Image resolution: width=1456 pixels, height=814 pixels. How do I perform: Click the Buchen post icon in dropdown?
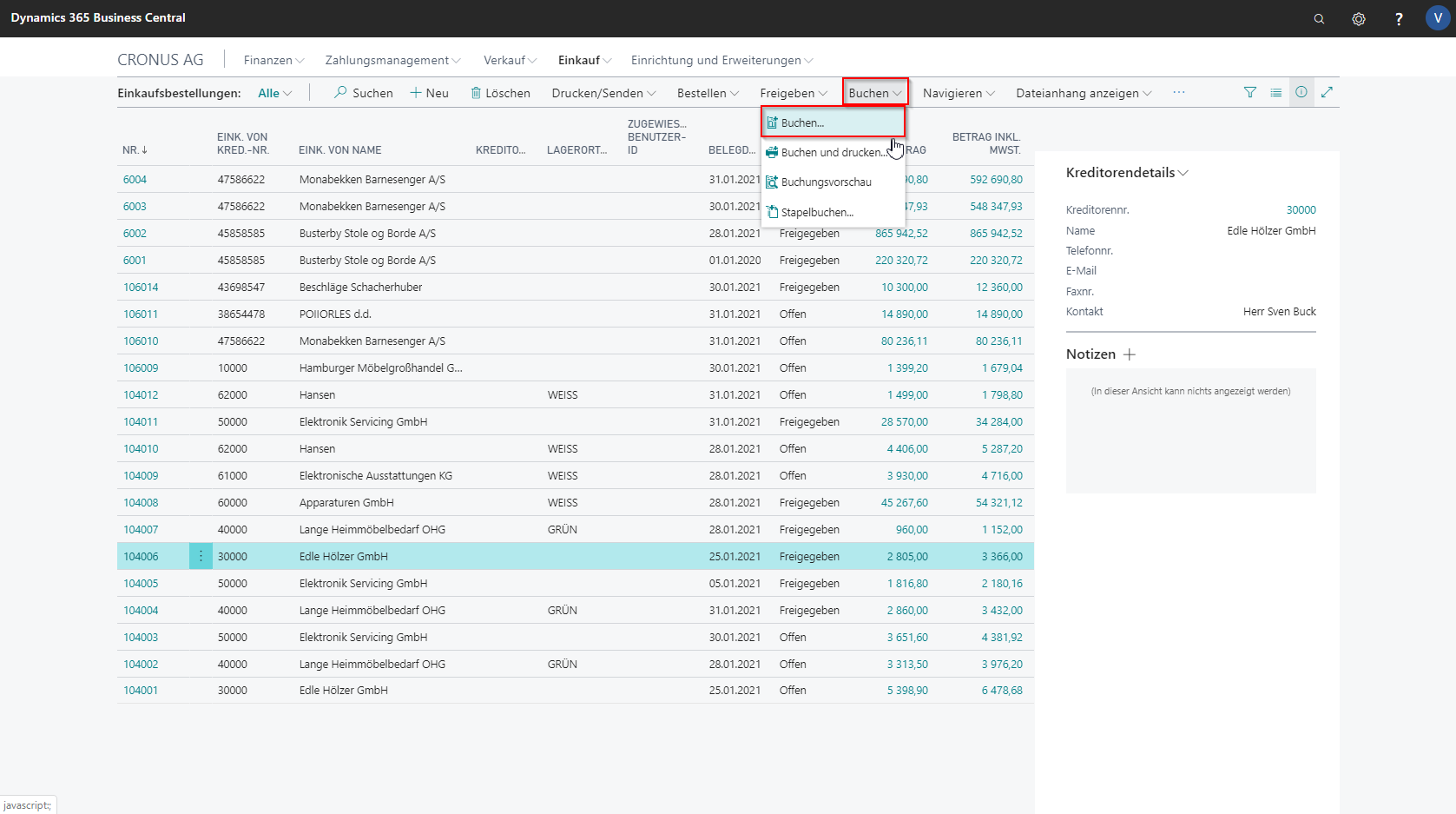[x=772, y=122]
